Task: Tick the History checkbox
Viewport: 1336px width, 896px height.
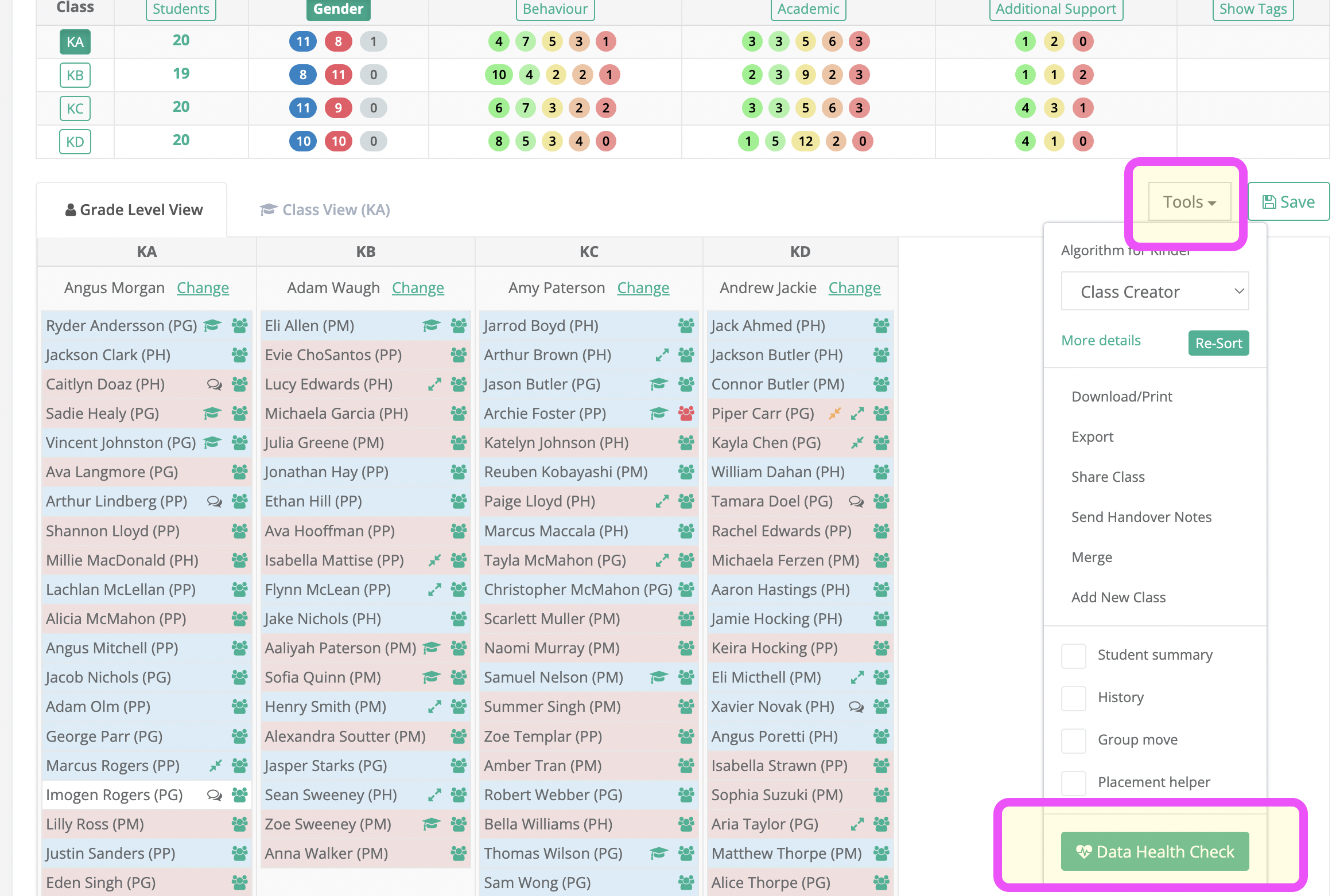Action: coord(1074,698)
